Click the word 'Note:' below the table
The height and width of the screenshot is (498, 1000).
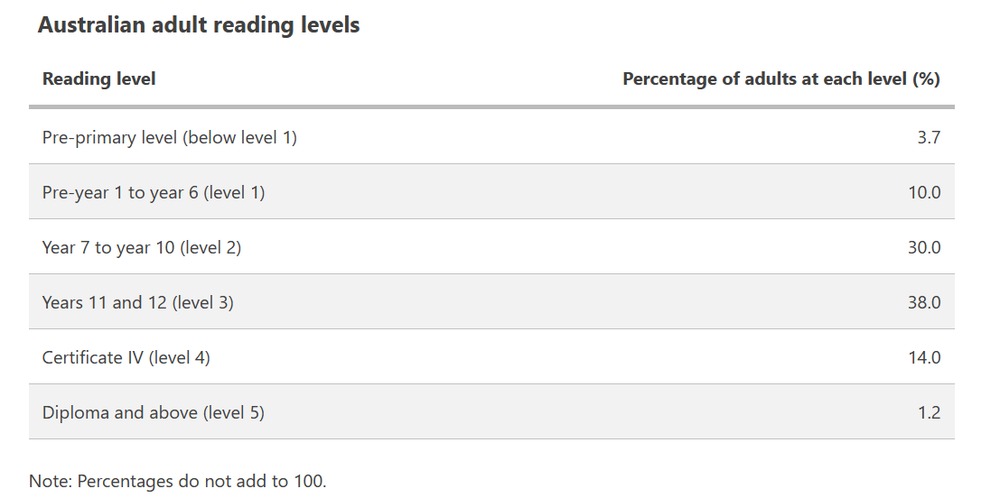pos(50,481)
